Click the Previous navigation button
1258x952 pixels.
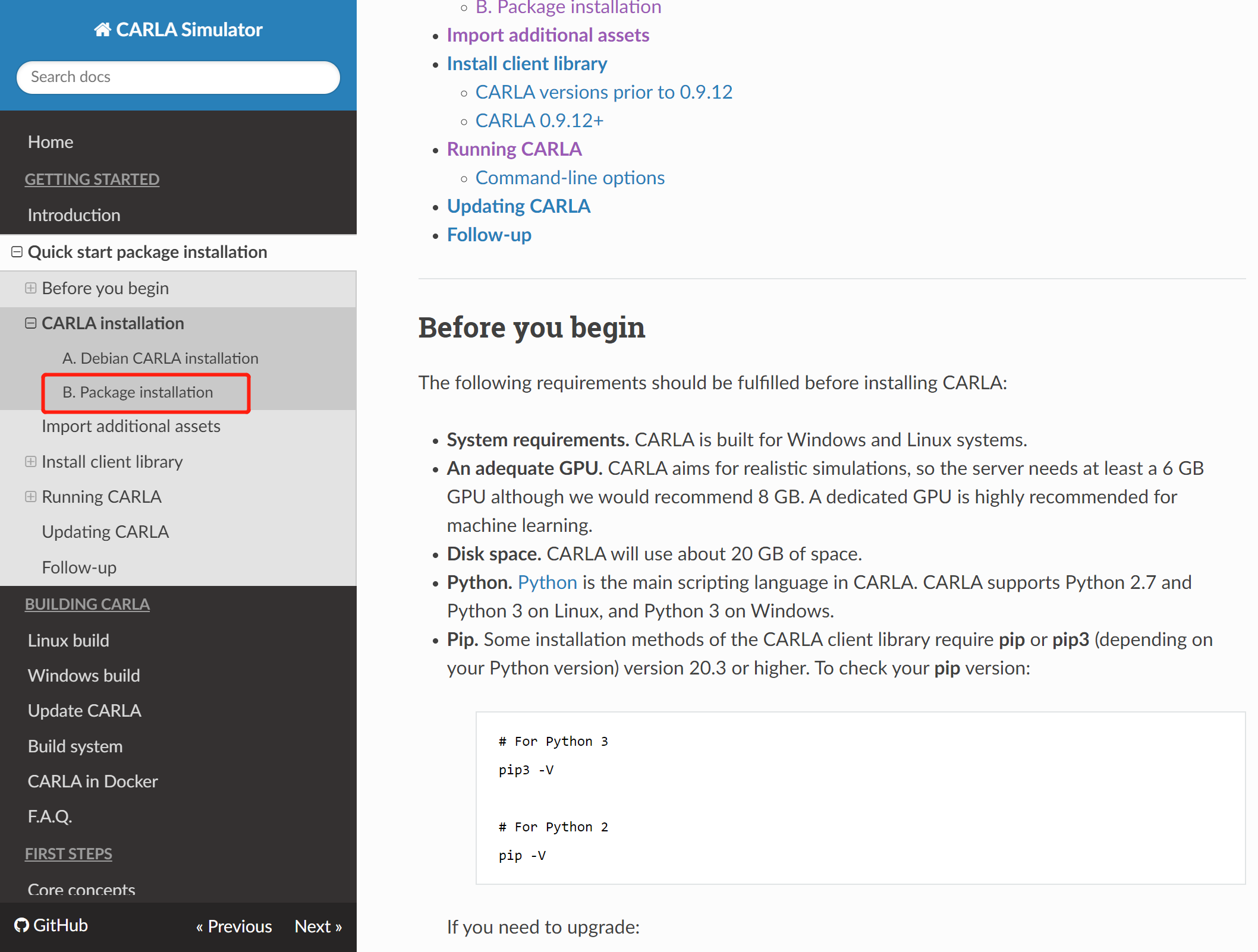click(234, 926)
